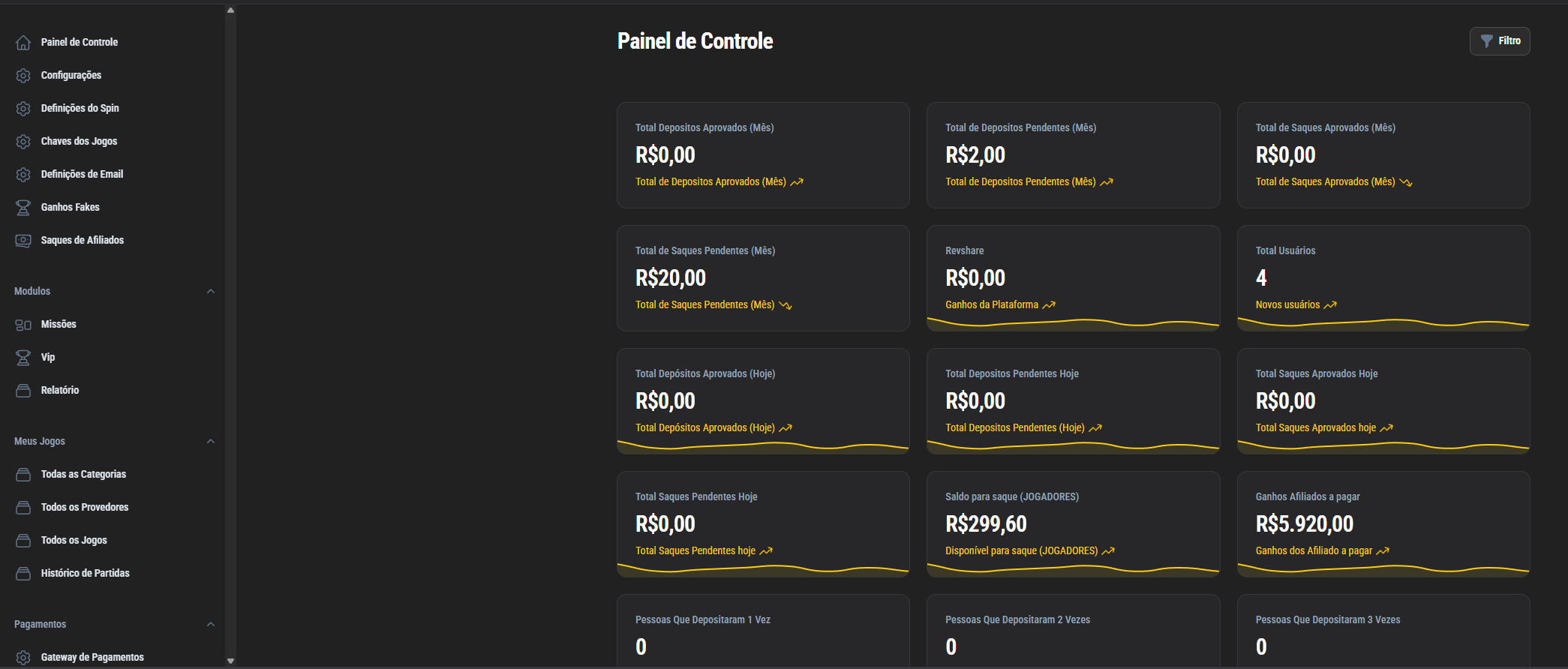Collapse the Modulos section
The height and width of the screenshot is (669, 1568).
pyautogui.click(x=211, y=291)
